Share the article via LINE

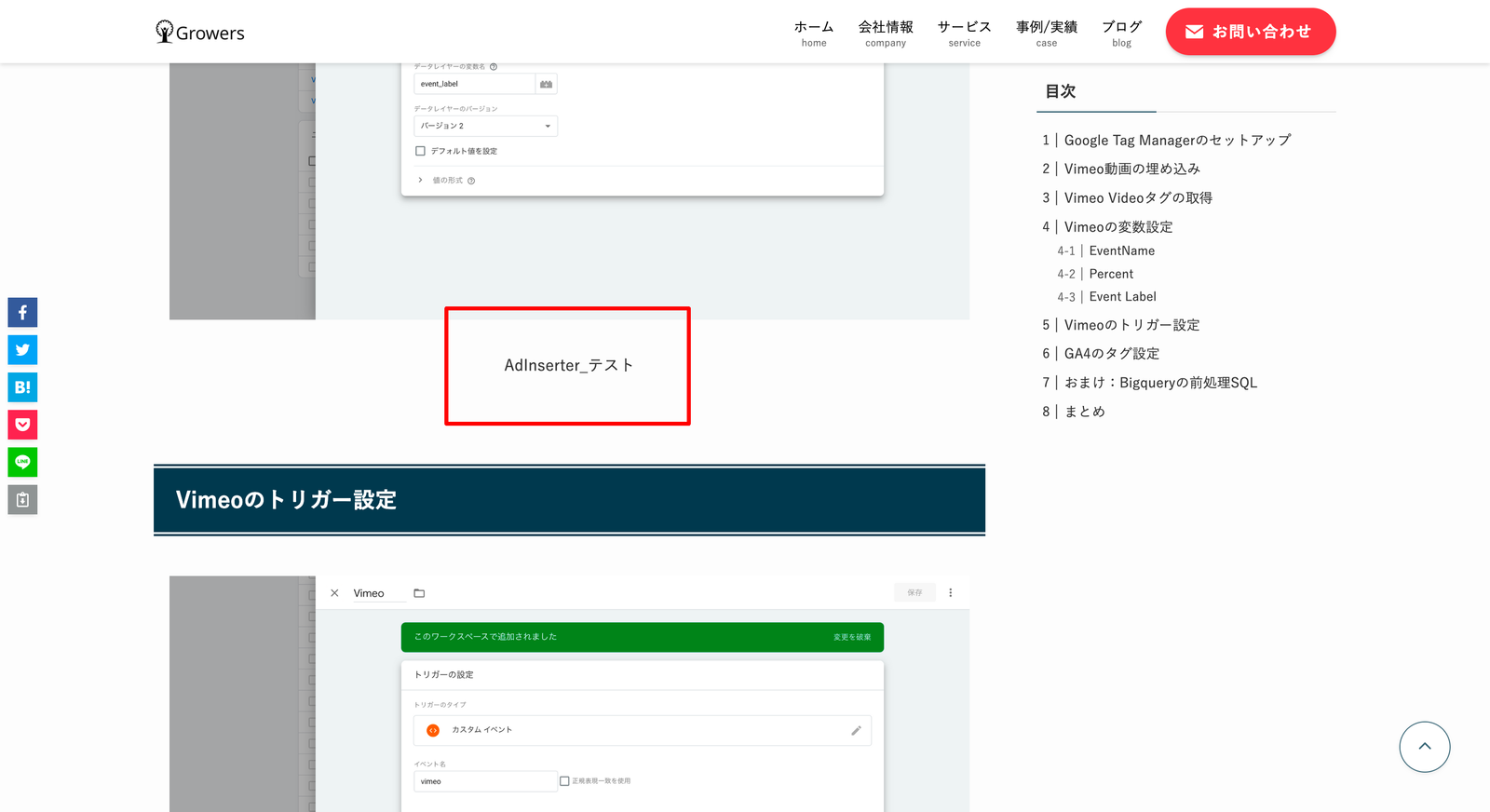pyautogui.click(x=22, y=462)
